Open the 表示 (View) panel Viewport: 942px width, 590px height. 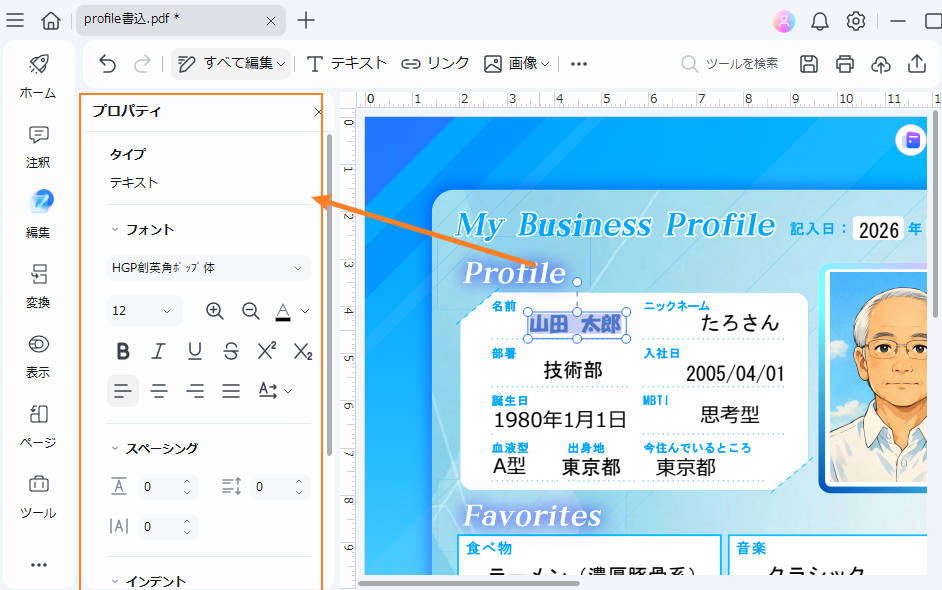point(37,356)
